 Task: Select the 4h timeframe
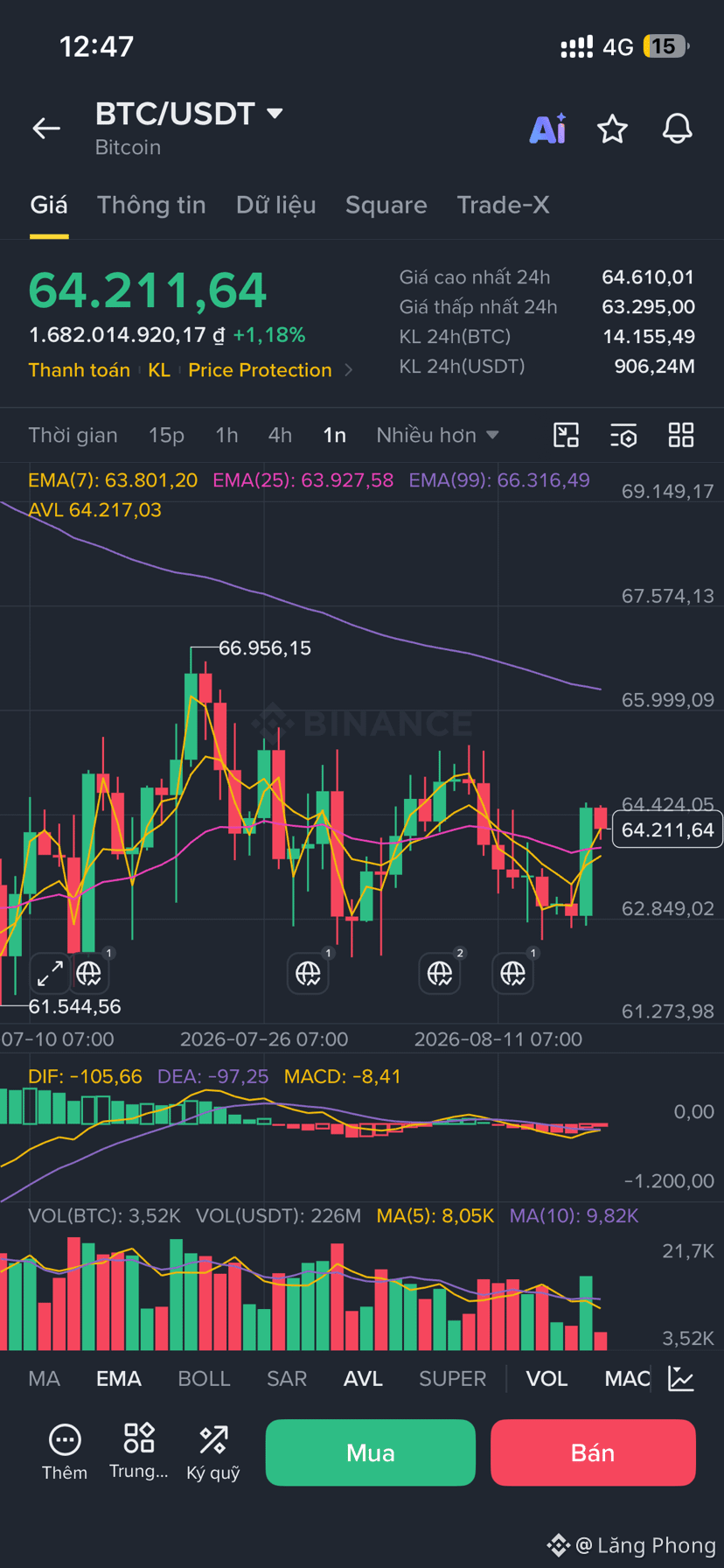coord(280,435)
